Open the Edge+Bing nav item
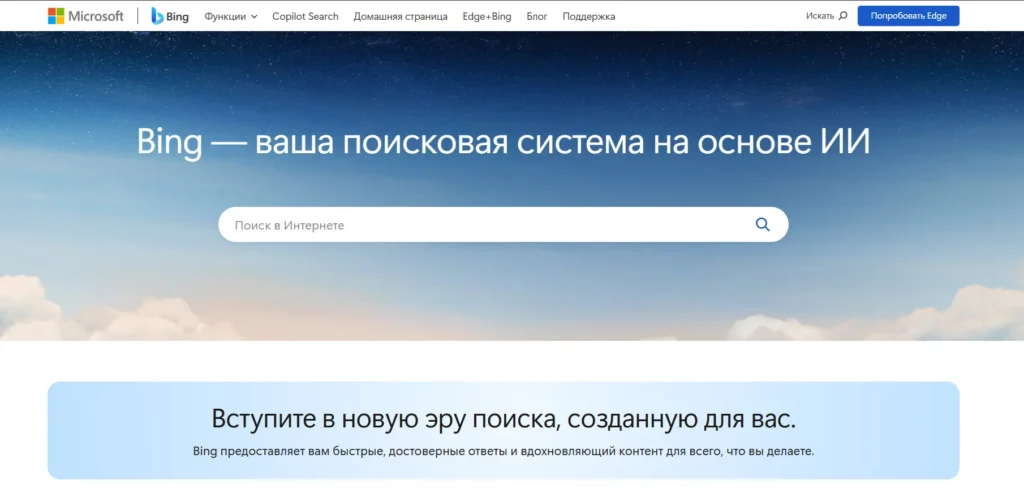Viewport: 1024px width, 489px height. click(x=487, y=16)
